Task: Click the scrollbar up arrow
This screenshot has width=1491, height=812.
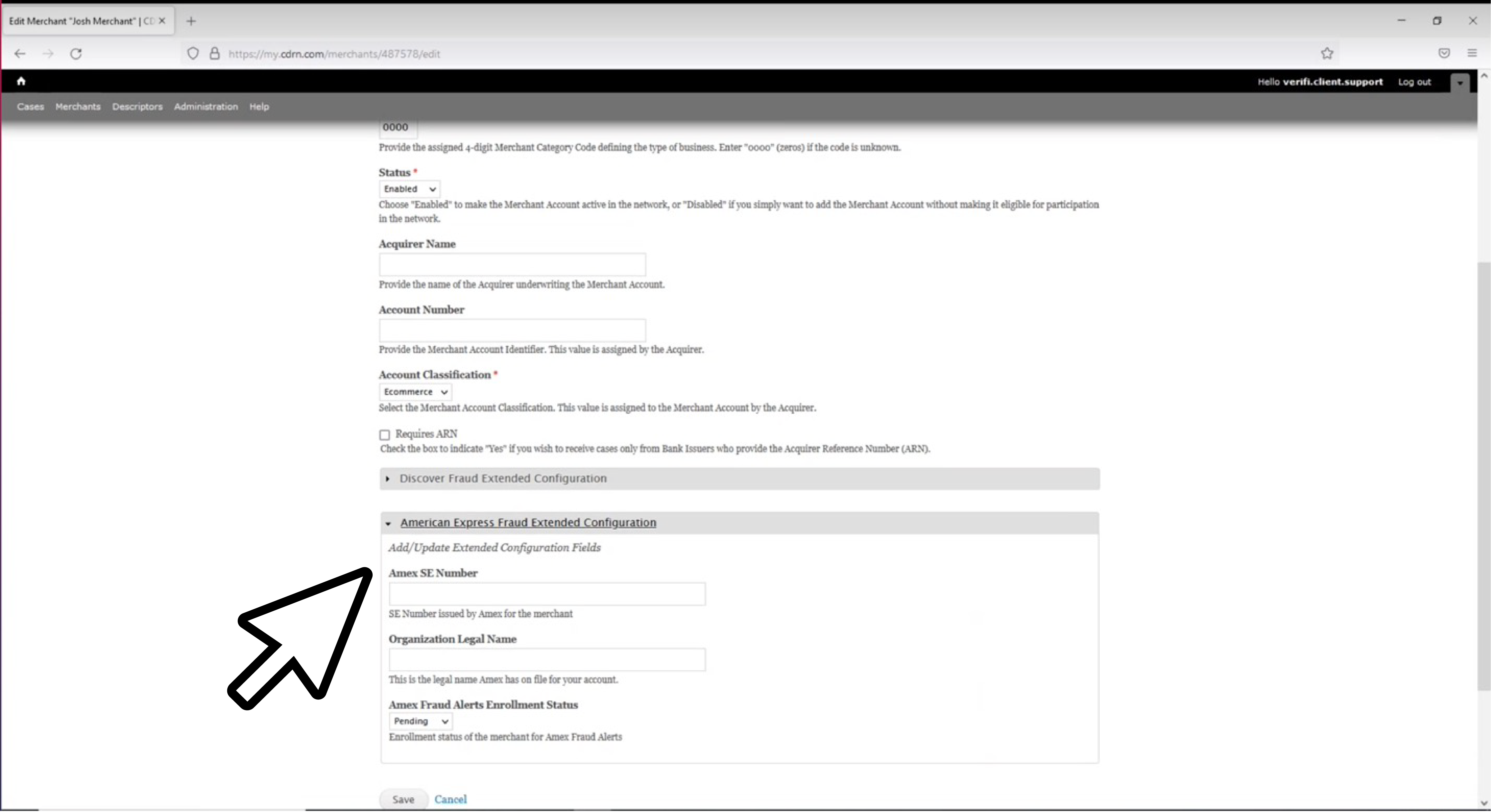Action: 1484,76
